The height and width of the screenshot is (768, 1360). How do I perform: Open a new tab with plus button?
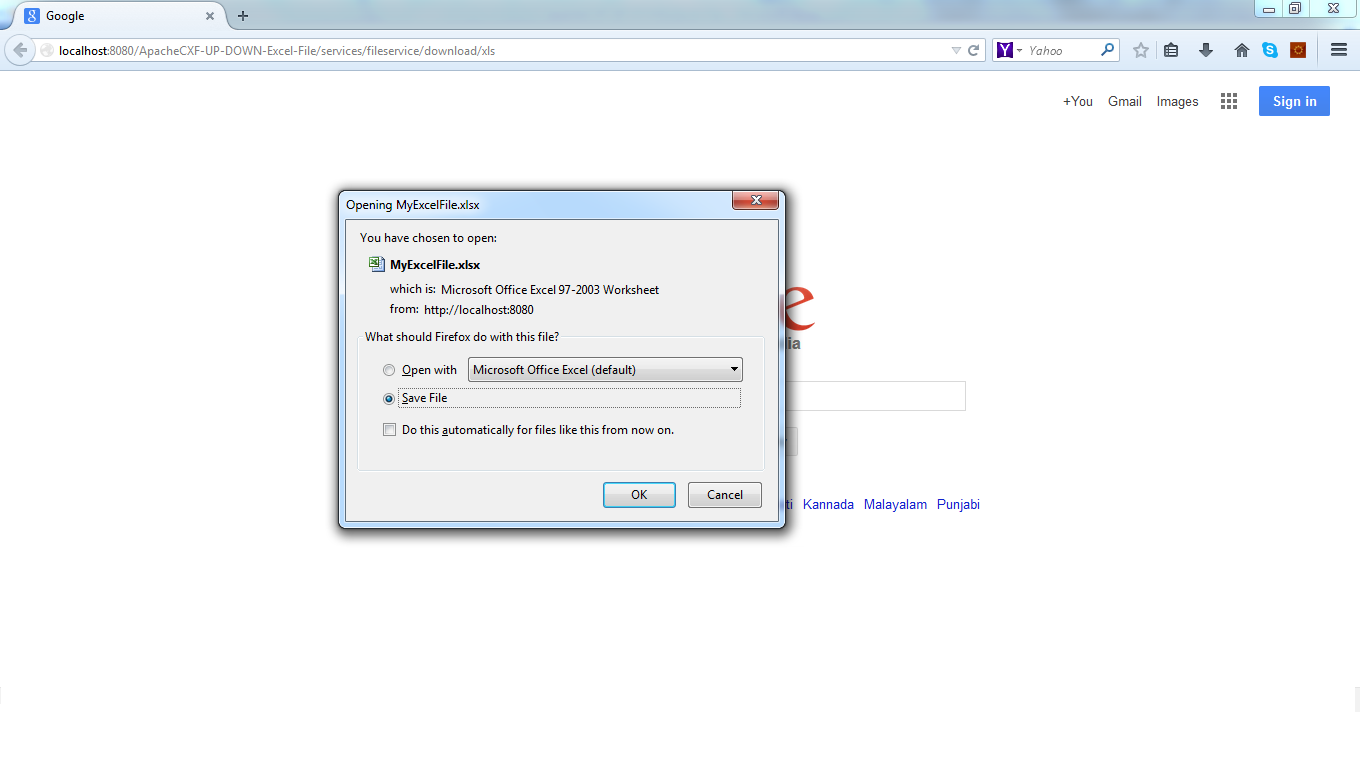(243, 16)
